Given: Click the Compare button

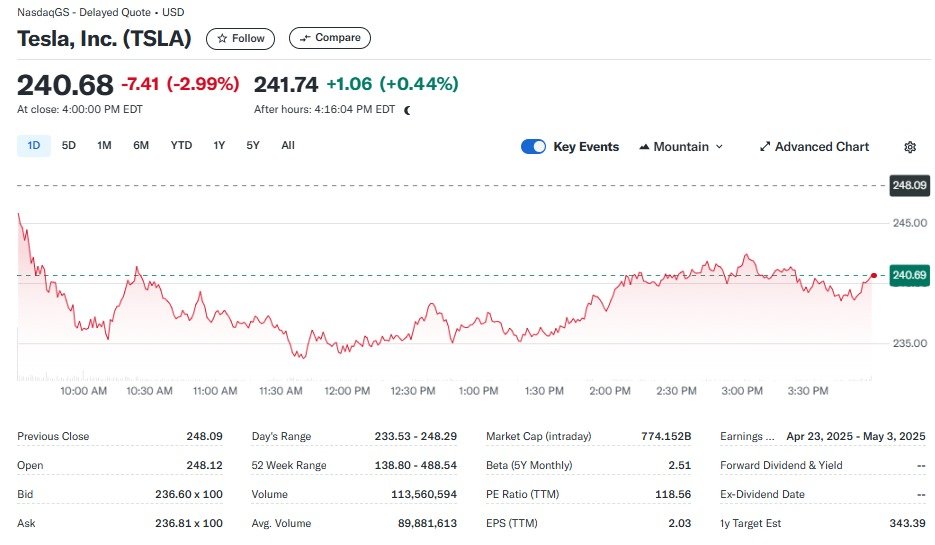Looking at the screenshot, I should 330,38.
